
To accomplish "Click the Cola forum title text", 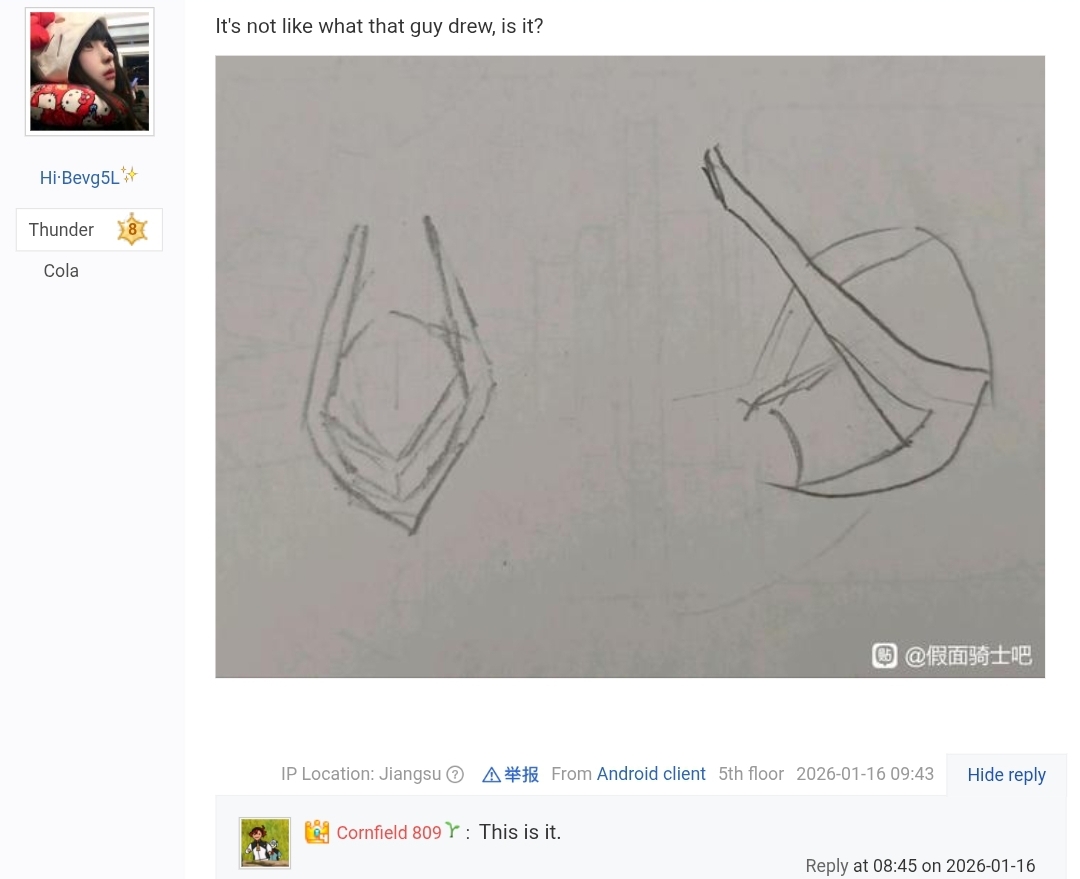I will coord(61,271).
